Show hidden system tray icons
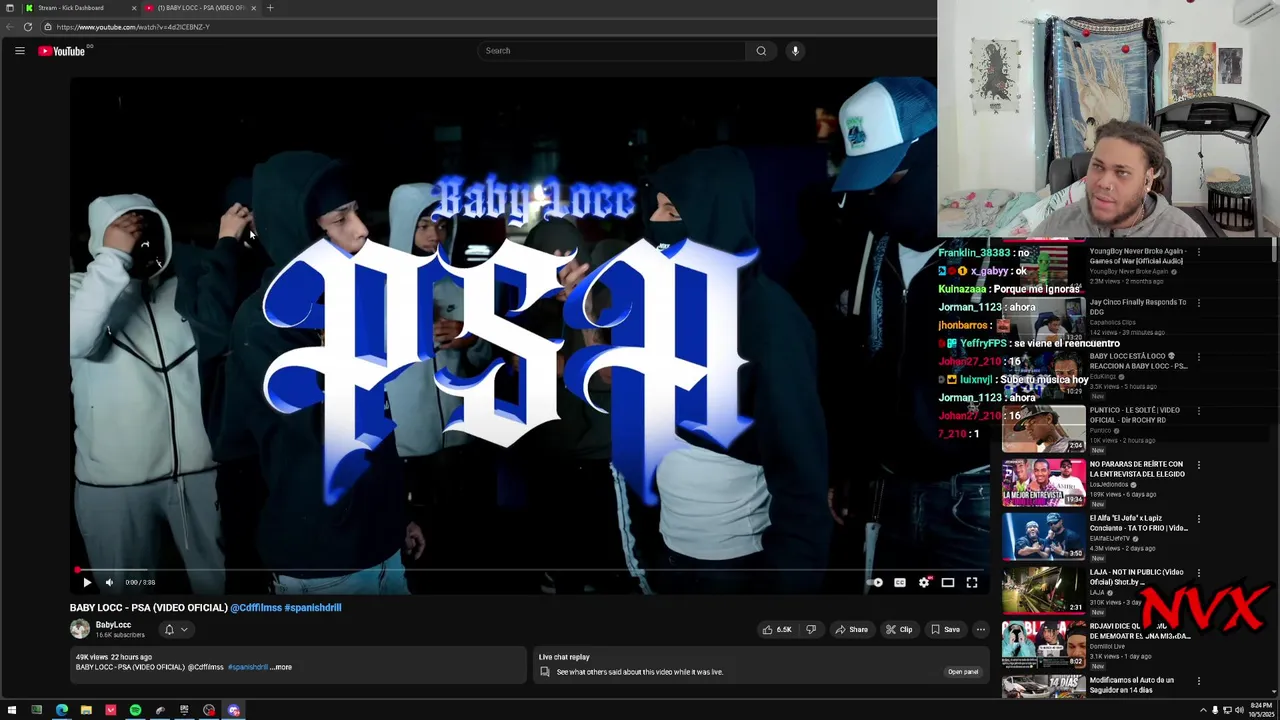Viewport: 1280px width, 720px height. (1203, 710)
